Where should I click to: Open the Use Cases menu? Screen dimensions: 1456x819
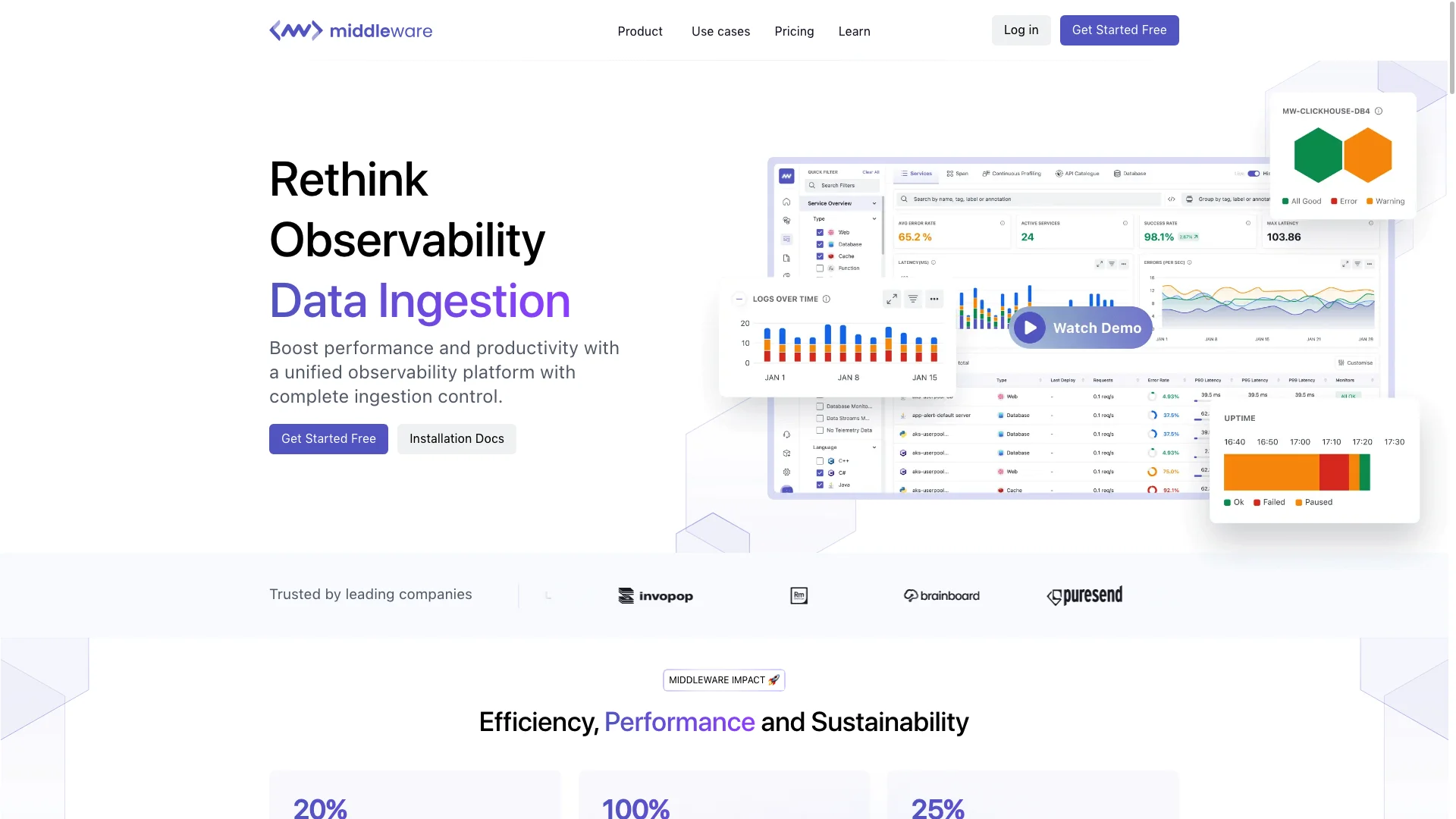721,31
